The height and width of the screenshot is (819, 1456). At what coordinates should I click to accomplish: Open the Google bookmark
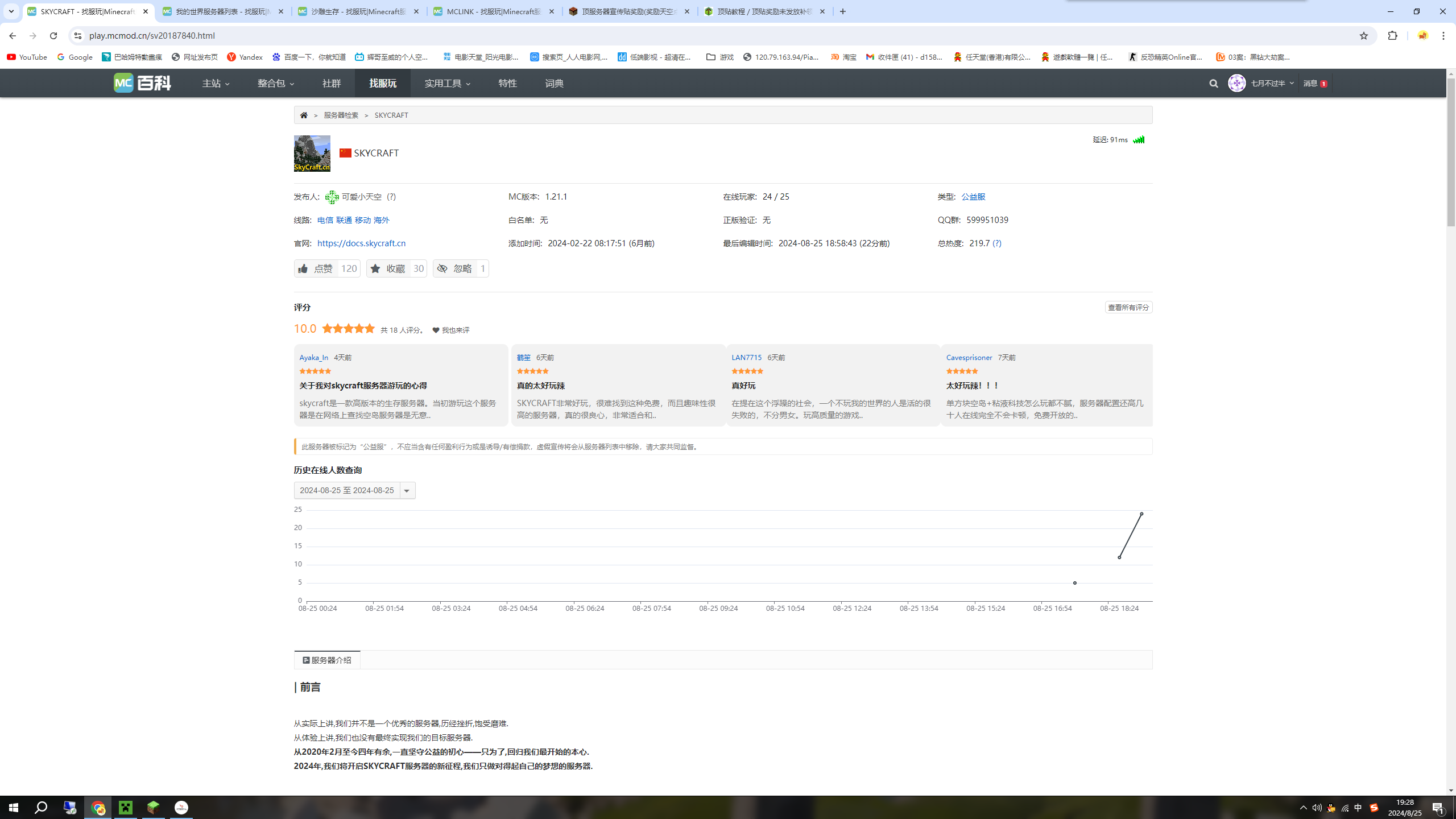pyautogui.click(x=75, y=57)
